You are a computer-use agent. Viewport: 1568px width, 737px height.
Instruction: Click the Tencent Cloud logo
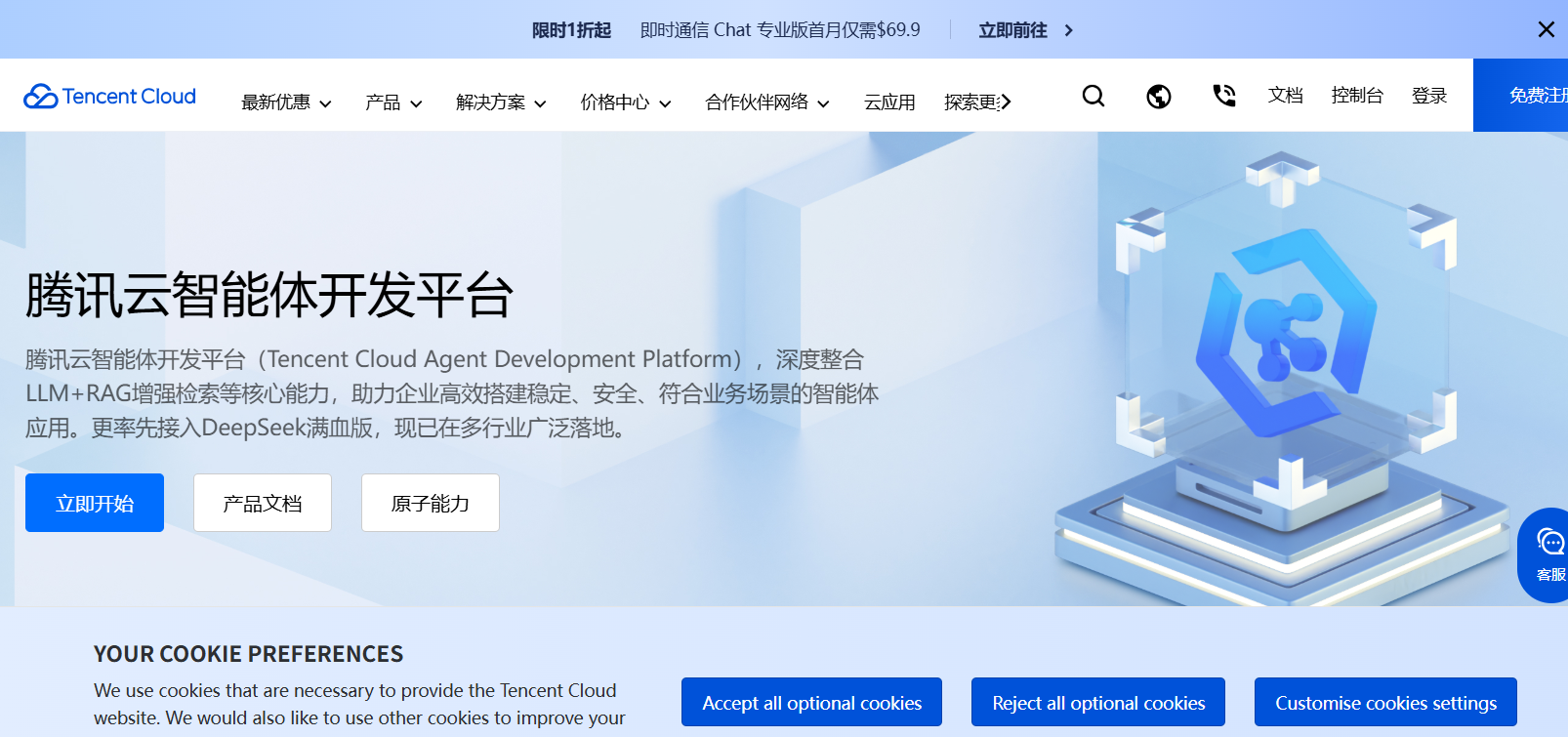click(x=109, y=96)
